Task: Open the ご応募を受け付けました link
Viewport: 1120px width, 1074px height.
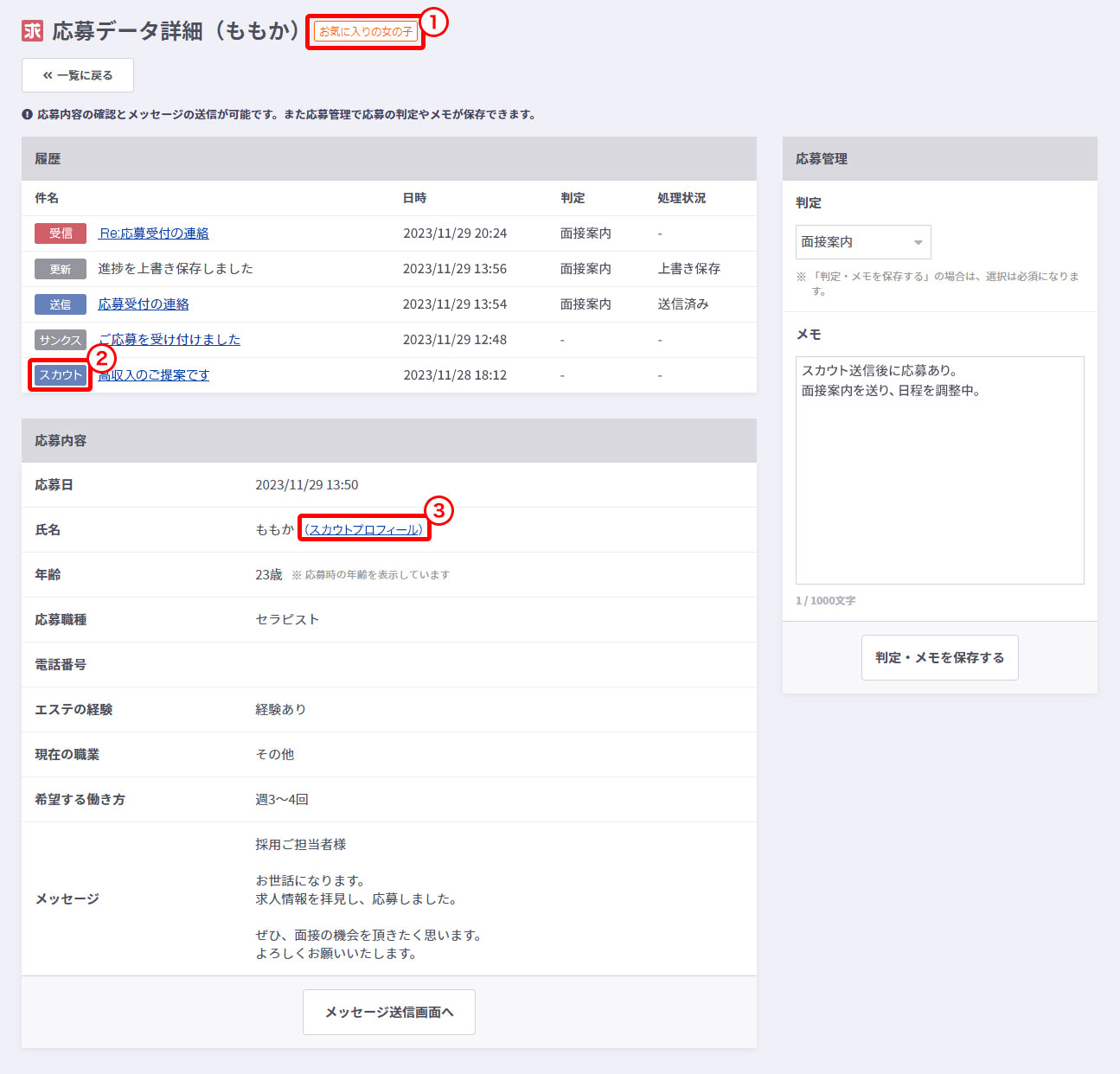Action: point(170,340)
